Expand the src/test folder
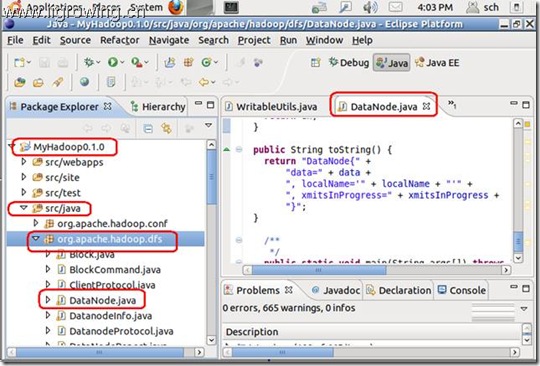The width and height of the screenshot is (540, 366). coord(23,192)
